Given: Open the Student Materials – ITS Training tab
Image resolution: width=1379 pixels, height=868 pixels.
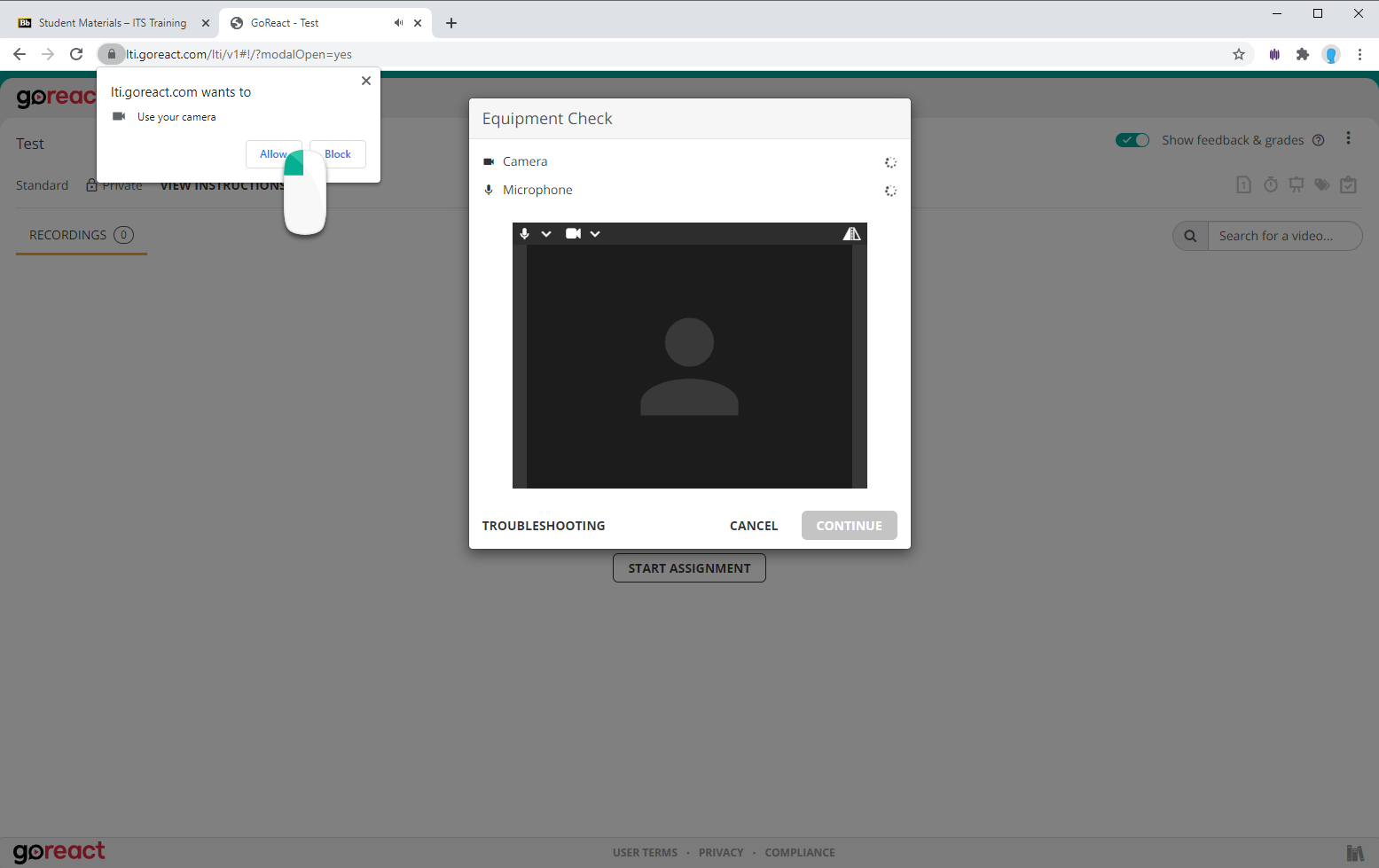Looking at the screenshot, I should pyautogui.click(x=111, y=22).
